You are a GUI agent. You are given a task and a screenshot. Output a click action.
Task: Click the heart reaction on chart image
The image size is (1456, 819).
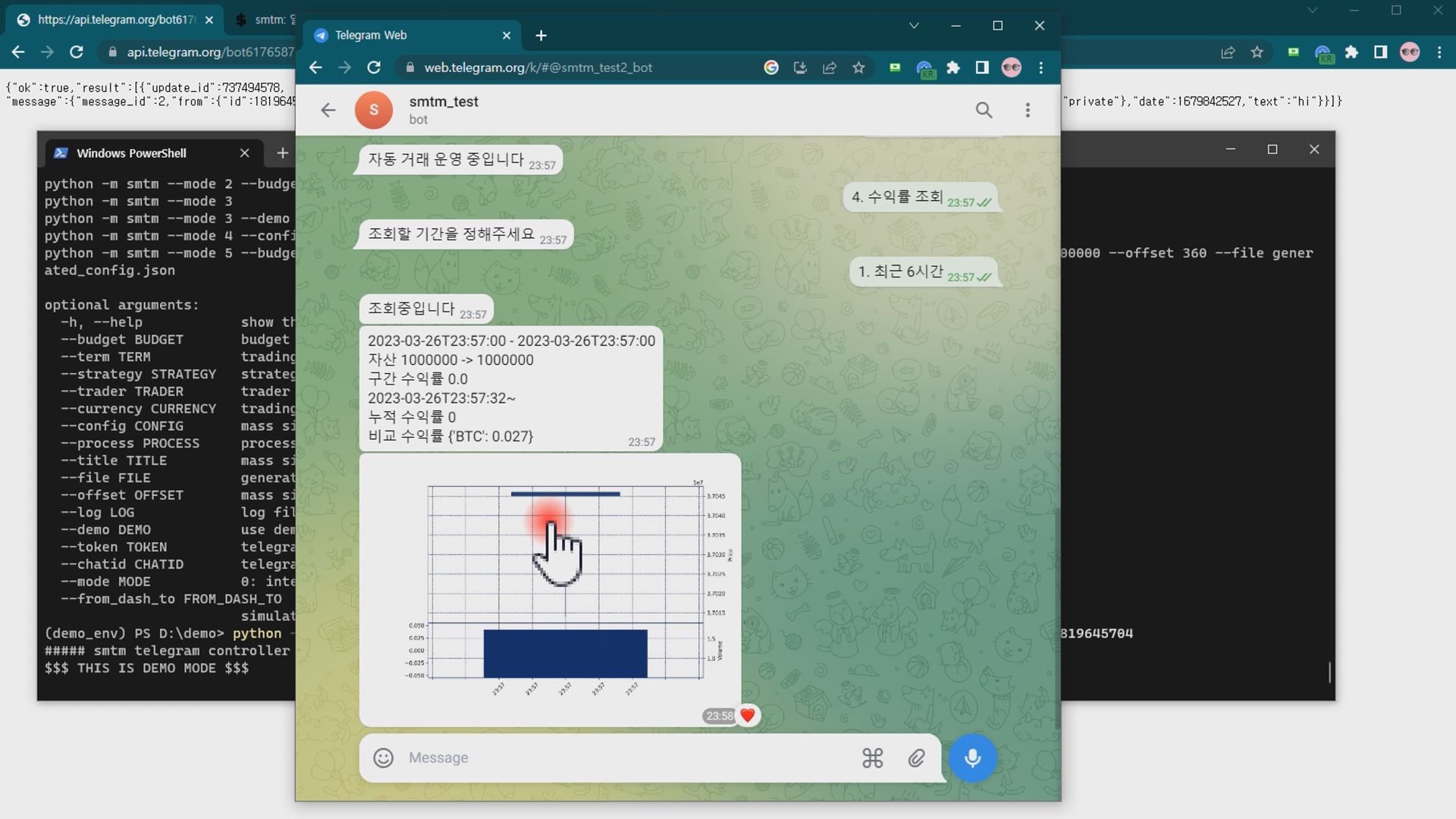(748, 715)
